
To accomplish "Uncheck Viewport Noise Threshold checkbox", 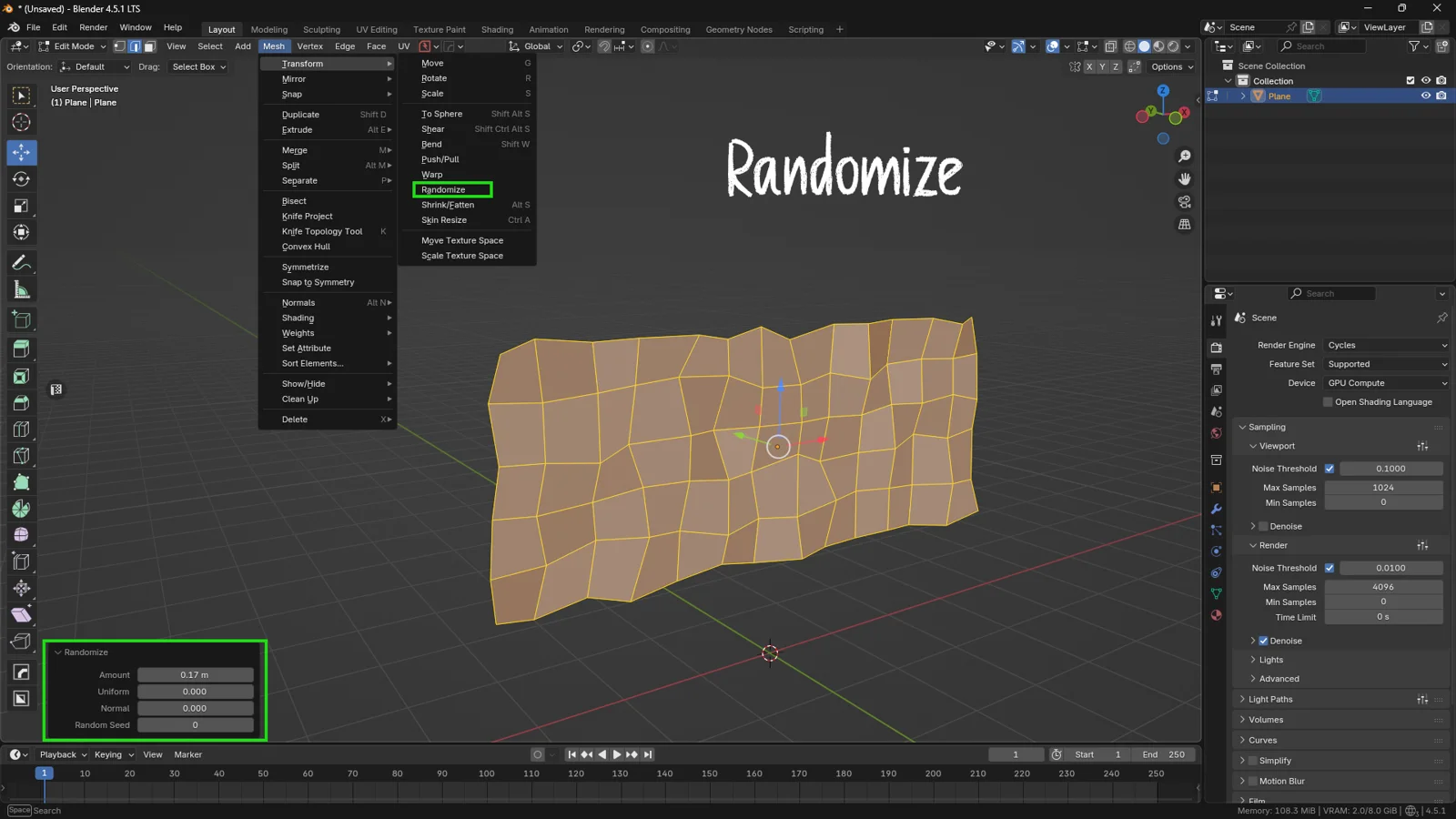I will click(1330, 469).
